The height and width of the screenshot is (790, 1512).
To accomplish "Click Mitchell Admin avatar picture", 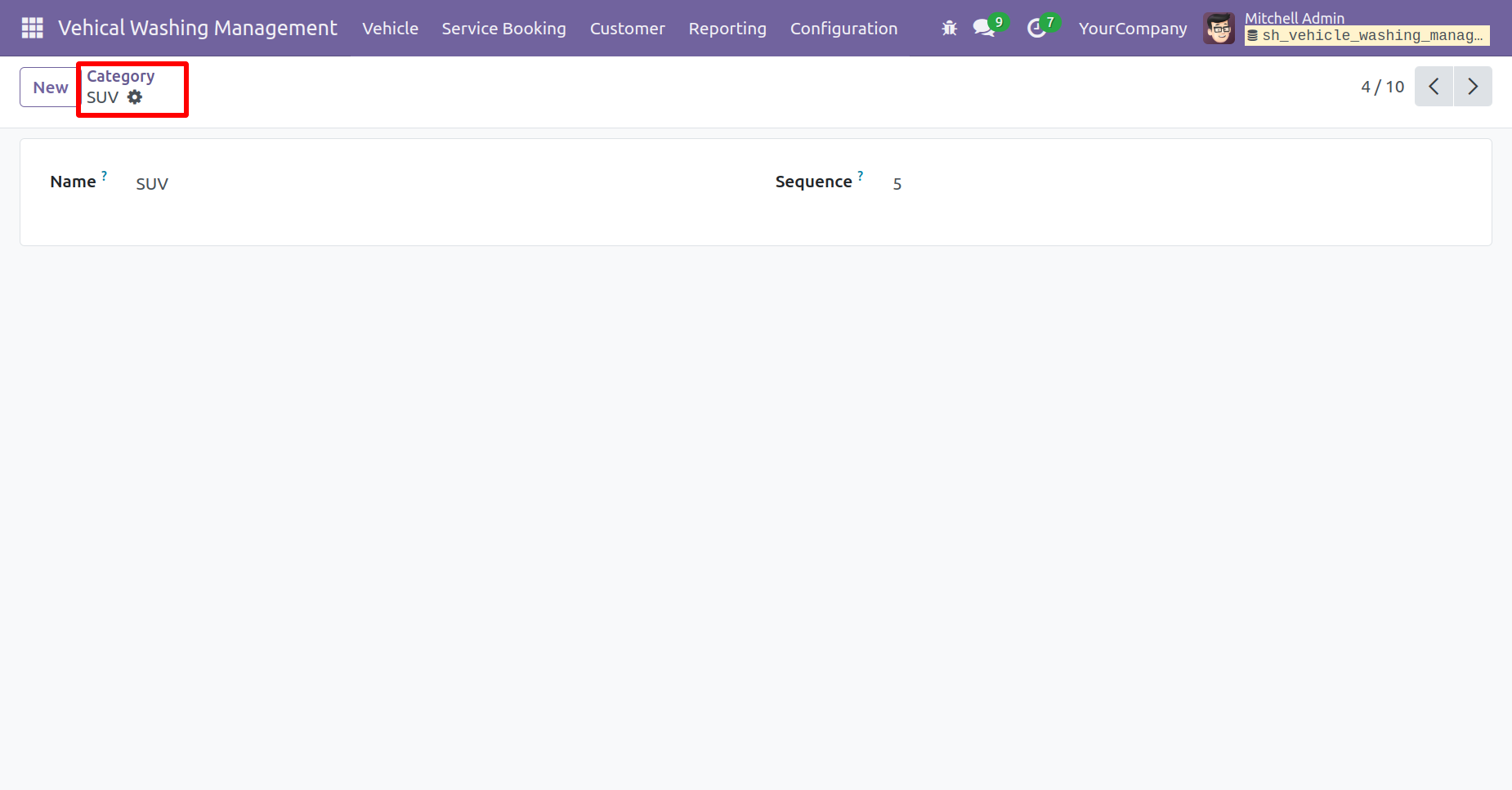I will click(x=1219, y=28).
